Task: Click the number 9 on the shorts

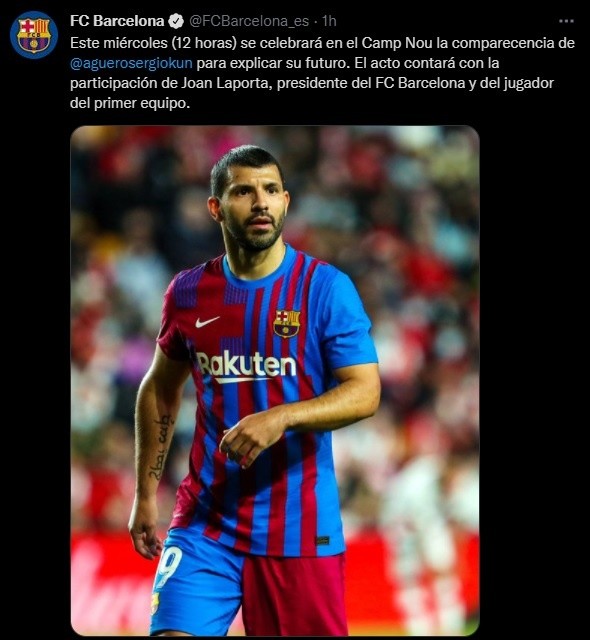Action: point(169,566)
